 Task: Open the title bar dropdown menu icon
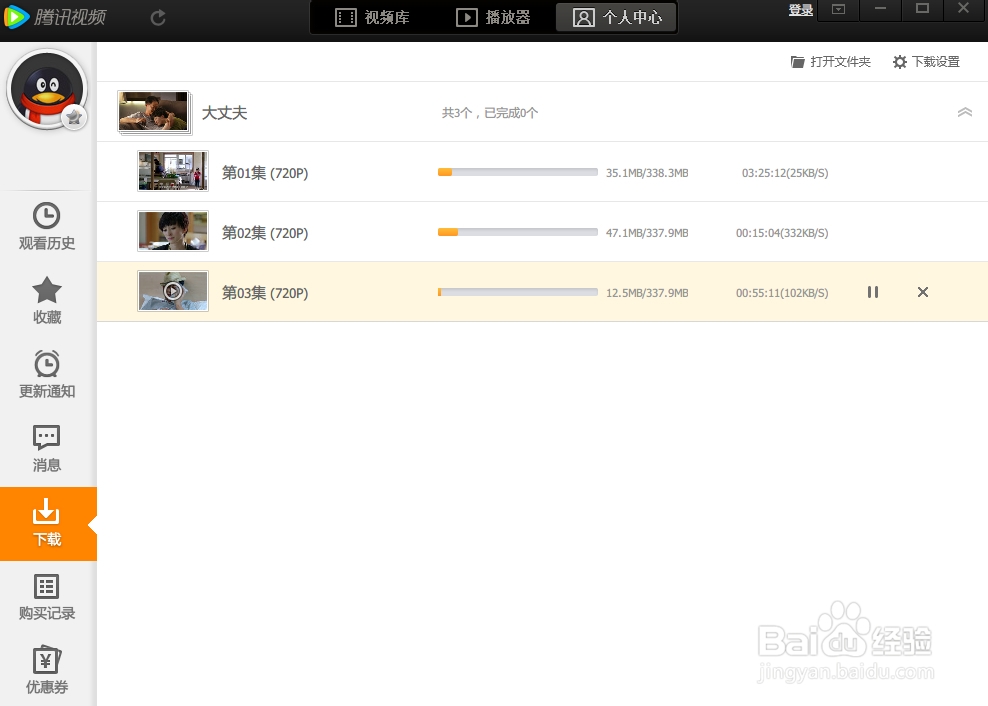point(838,9)
